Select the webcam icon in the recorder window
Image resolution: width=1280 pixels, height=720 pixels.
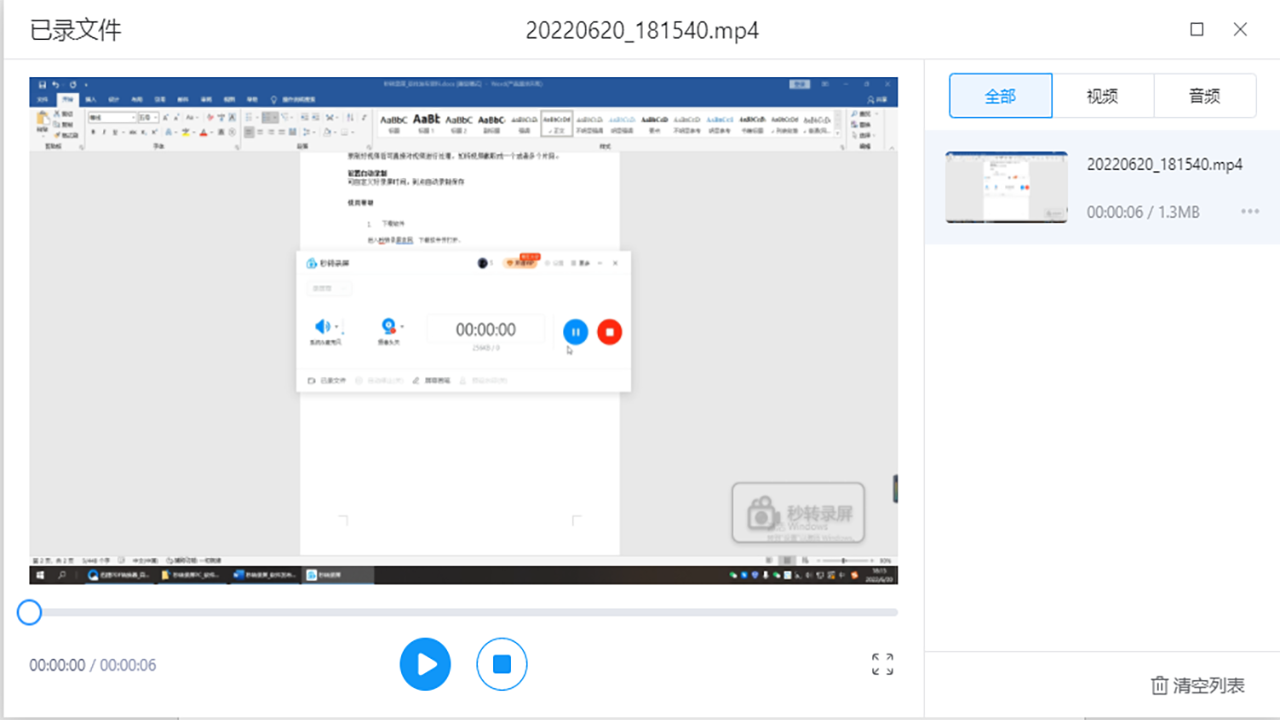[388, 326]
